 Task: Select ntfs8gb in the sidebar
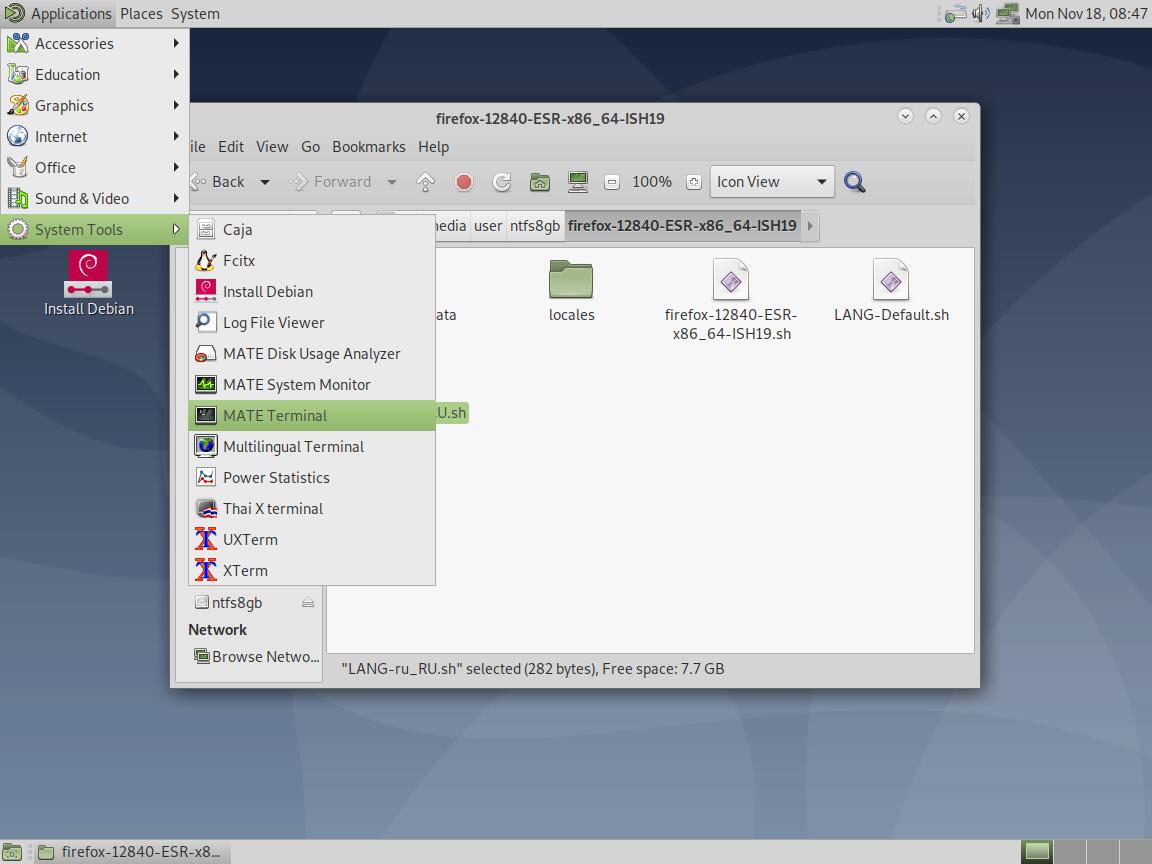point(237,602)
